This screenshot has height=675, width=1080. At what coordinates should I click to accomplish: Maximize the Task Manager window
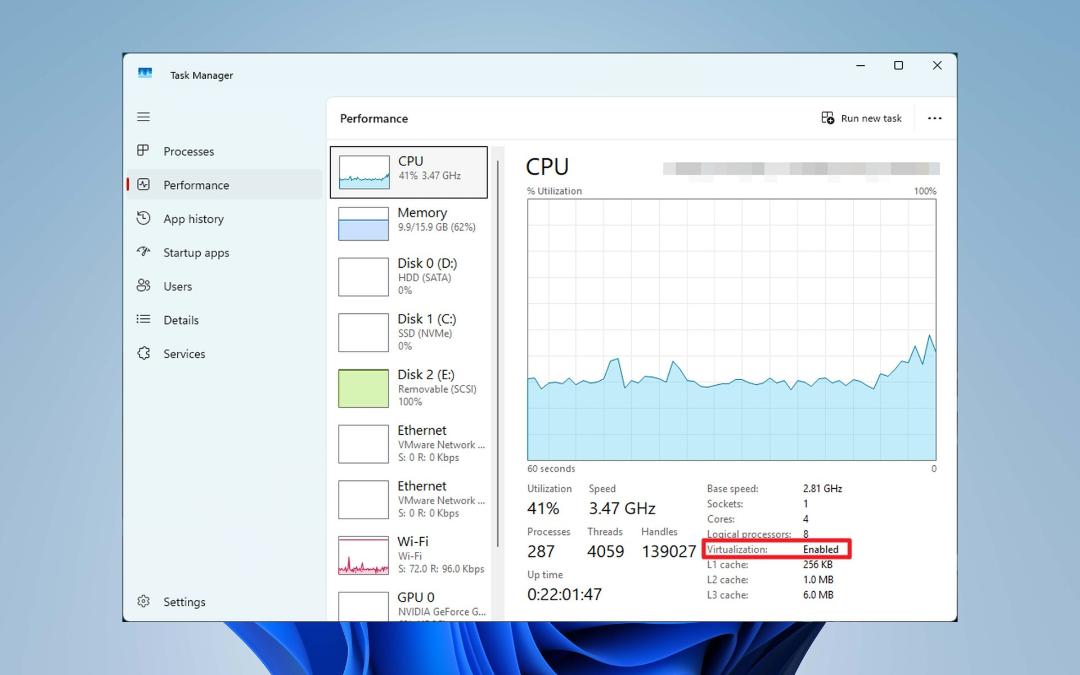point(898,65)
